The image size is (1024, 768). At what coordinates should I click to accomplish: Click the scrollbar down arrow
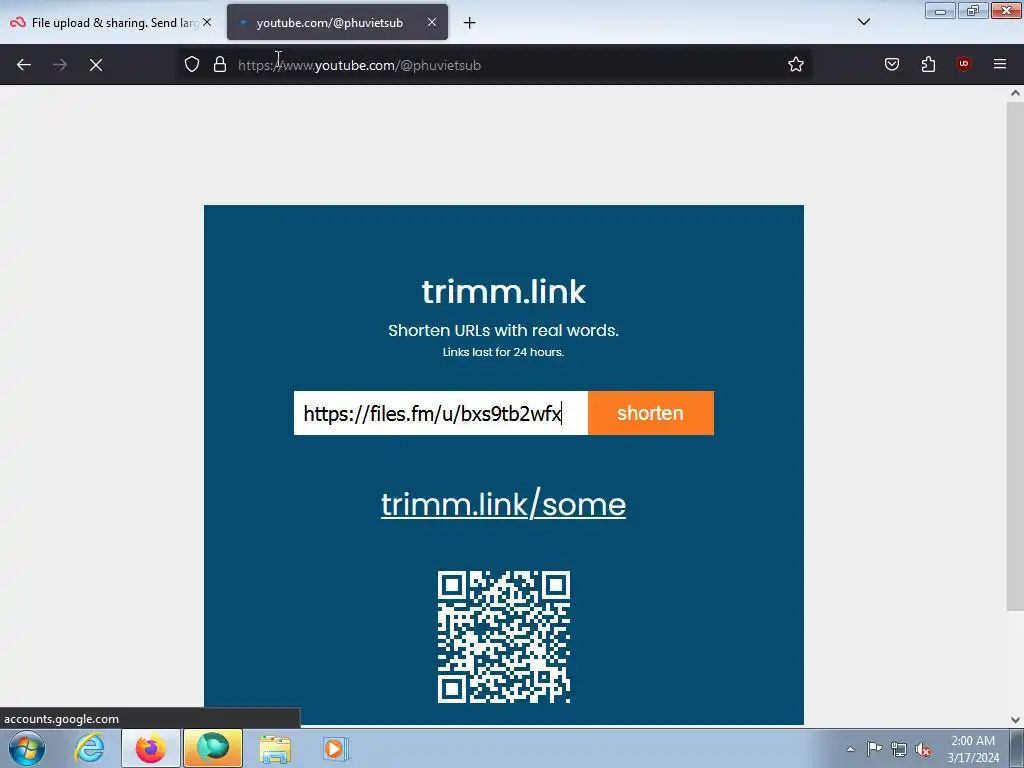1015,720
